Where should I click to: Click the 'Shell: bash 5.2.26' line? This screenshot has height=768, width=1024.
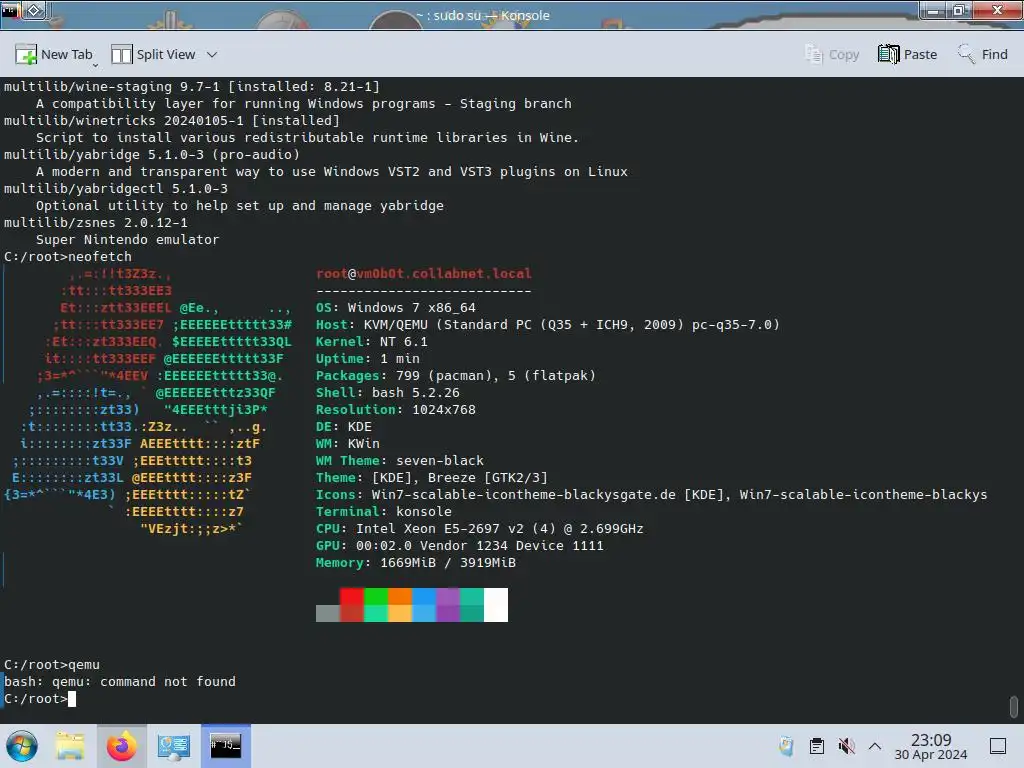click(388, 392)
